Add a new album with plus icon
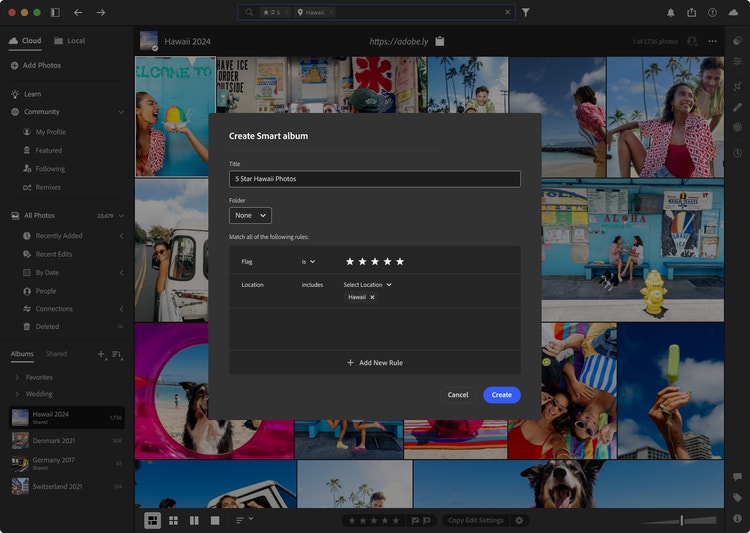The width and height of the screenshot is (750, 533). (101, 354)
